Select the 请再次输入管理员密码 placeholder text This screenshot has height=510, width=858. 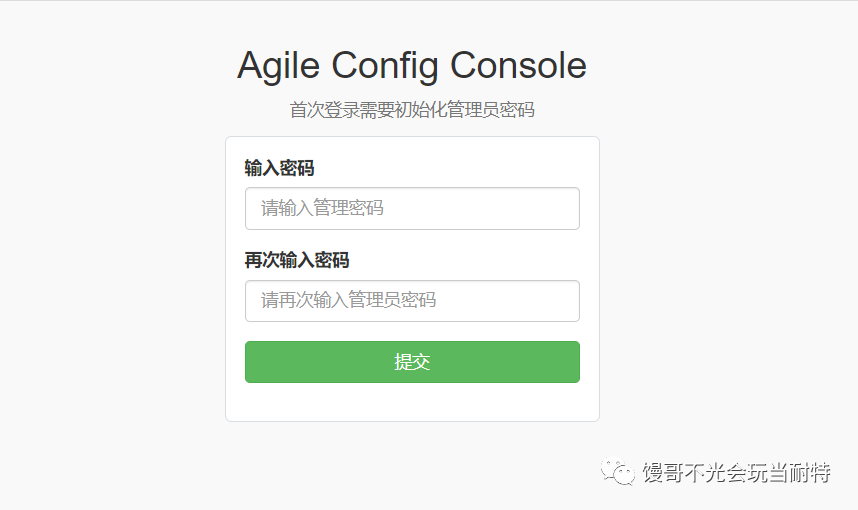pos(349,300)
